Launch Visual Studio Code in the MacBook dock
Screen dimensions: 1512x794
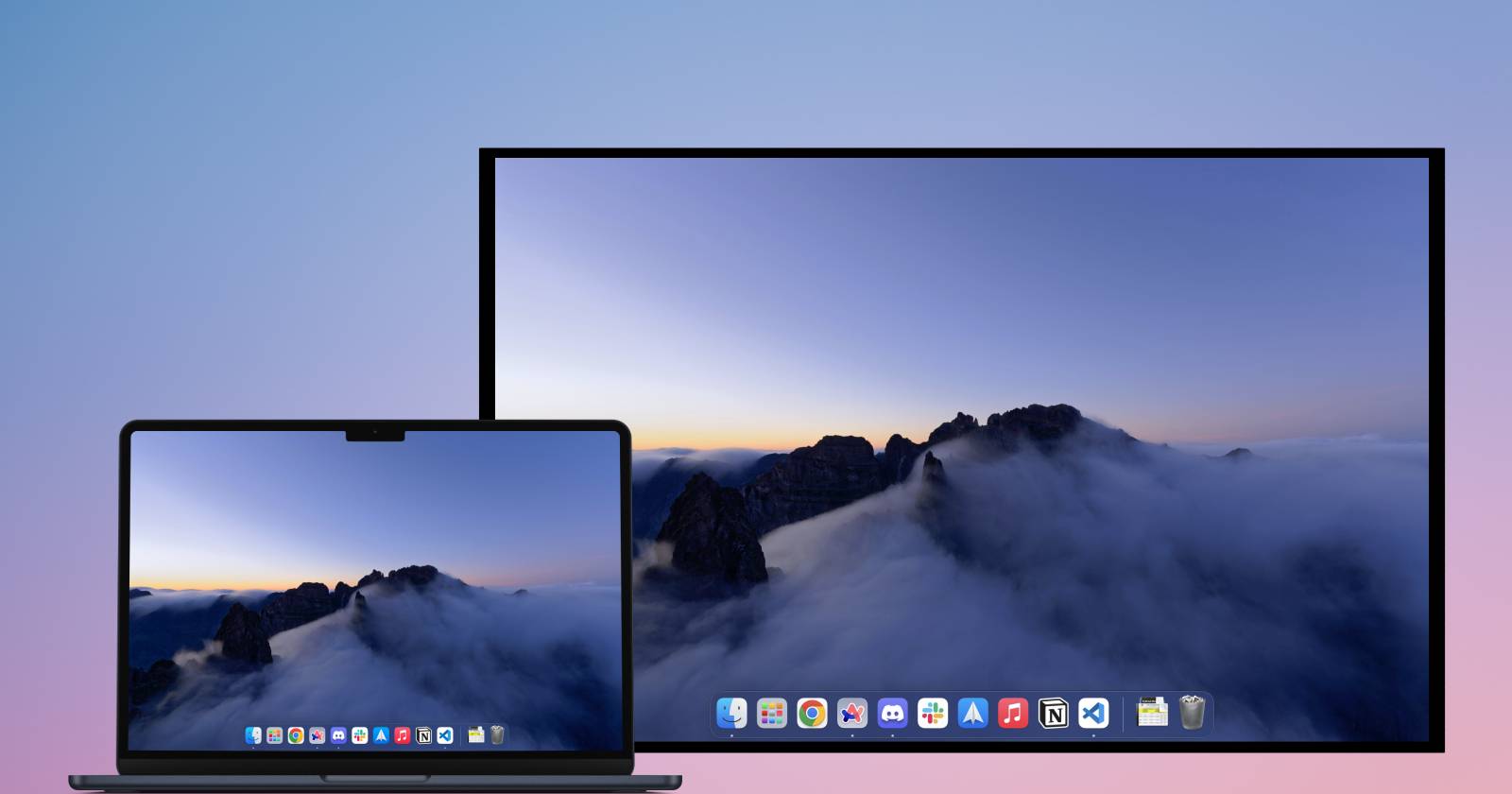coord(445,735)
